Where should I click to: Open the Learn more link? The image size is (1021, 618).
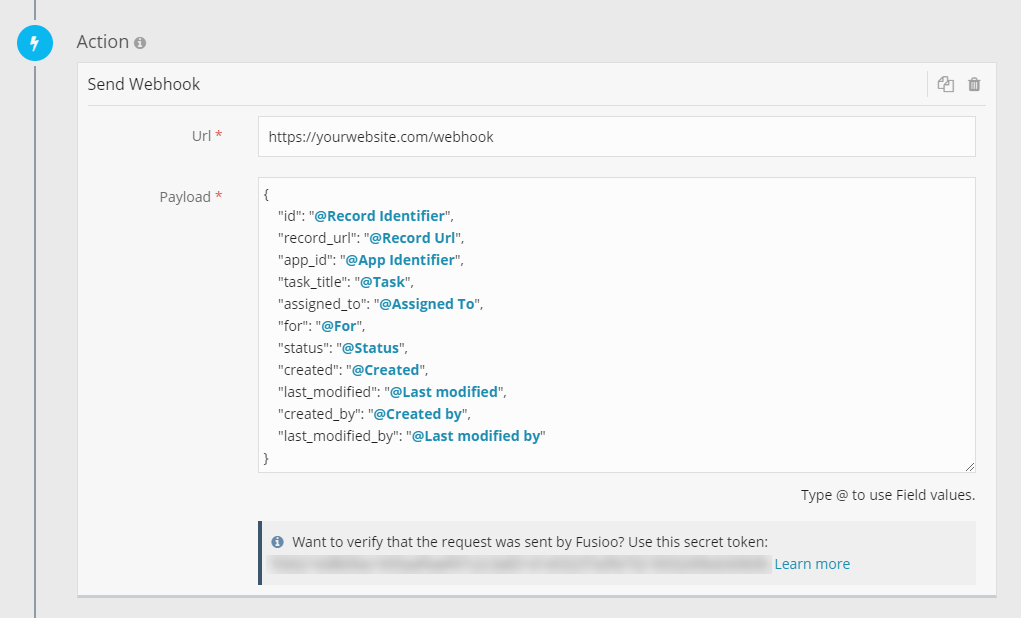pos(812,564)
